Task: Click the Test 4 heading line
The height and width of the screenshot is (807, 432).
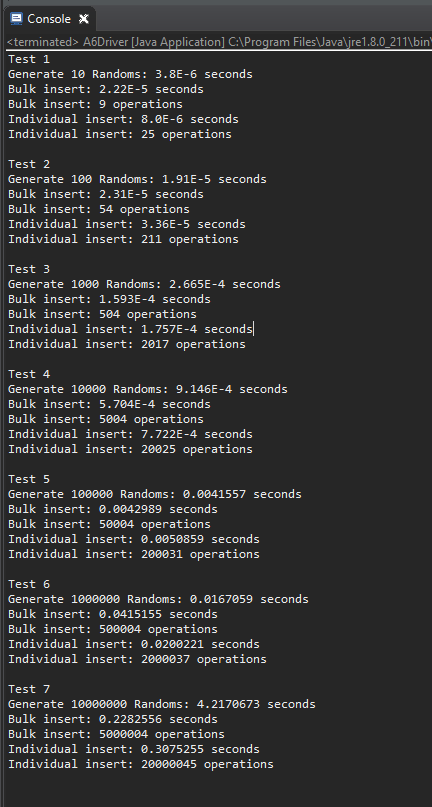Action: coord(29,374)
